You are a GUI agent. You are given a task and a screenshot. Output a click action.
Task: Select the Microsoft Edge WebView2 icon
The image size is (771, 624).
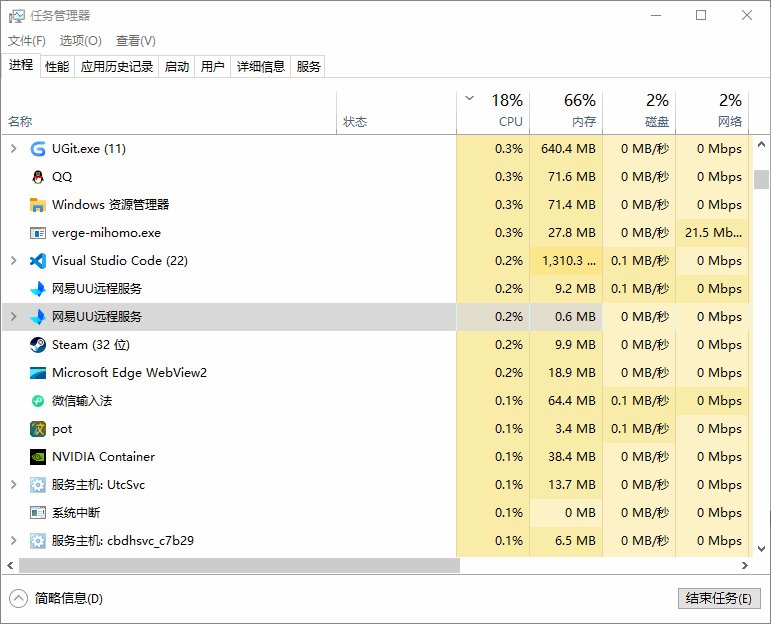[38, 373]
